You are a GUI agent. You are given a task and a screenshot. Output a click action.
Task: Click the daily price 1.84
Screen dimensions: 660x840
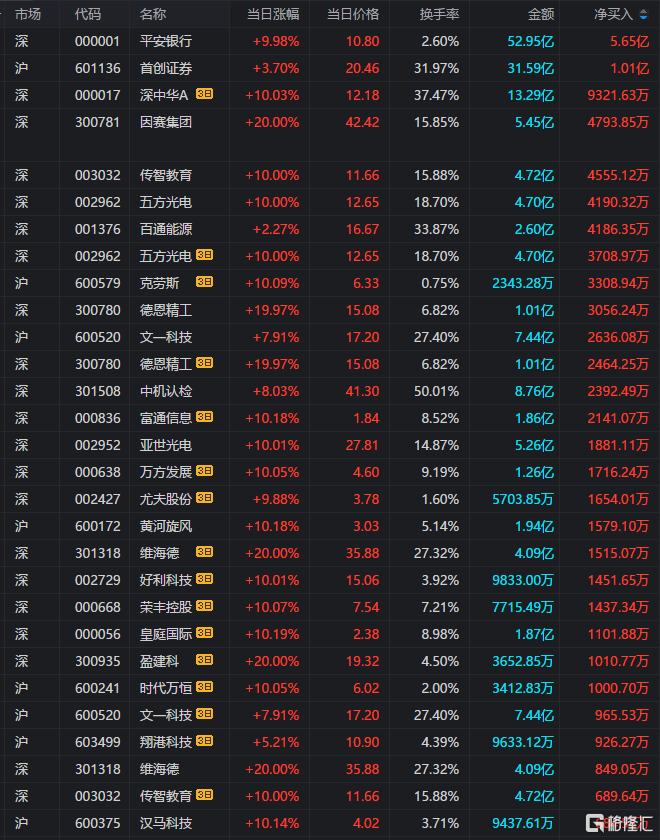(x=366, y=418)
